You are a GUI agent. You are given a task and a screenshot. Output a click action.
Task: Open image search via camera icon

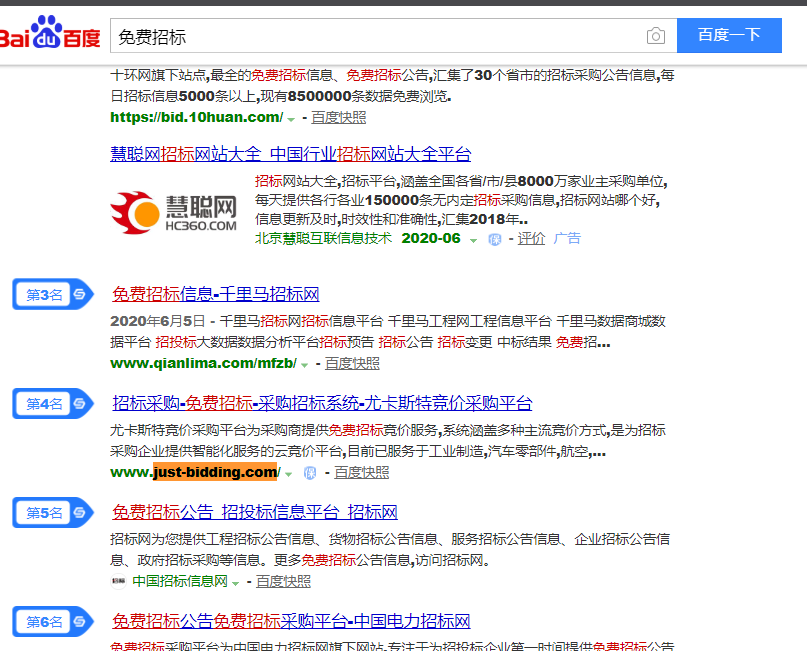(656, 36)
